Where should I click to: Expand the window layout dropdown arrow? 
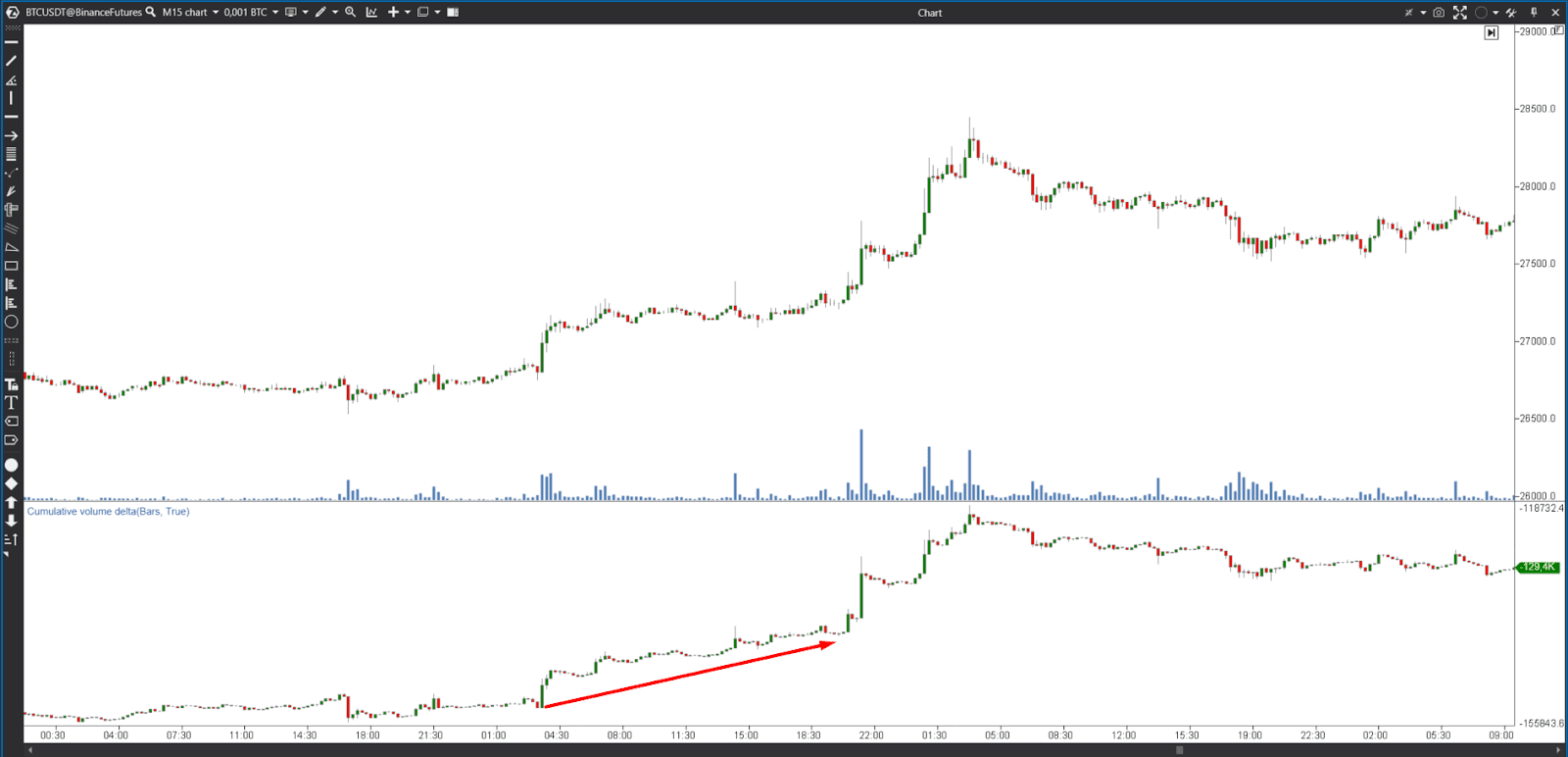437,13
